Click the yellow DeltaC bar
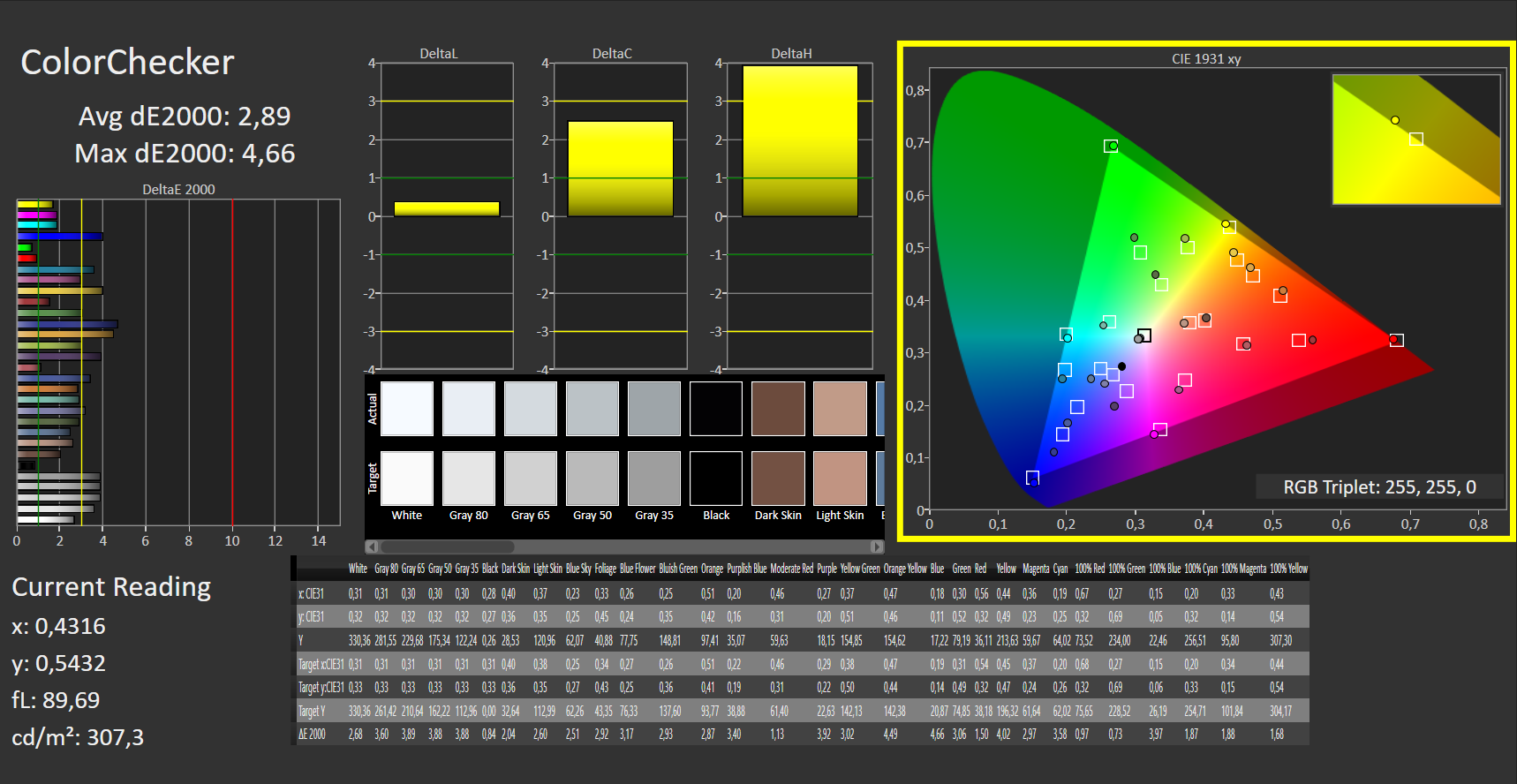The width and height of the screenshot is (1517, 784). (x=621, y=169)
